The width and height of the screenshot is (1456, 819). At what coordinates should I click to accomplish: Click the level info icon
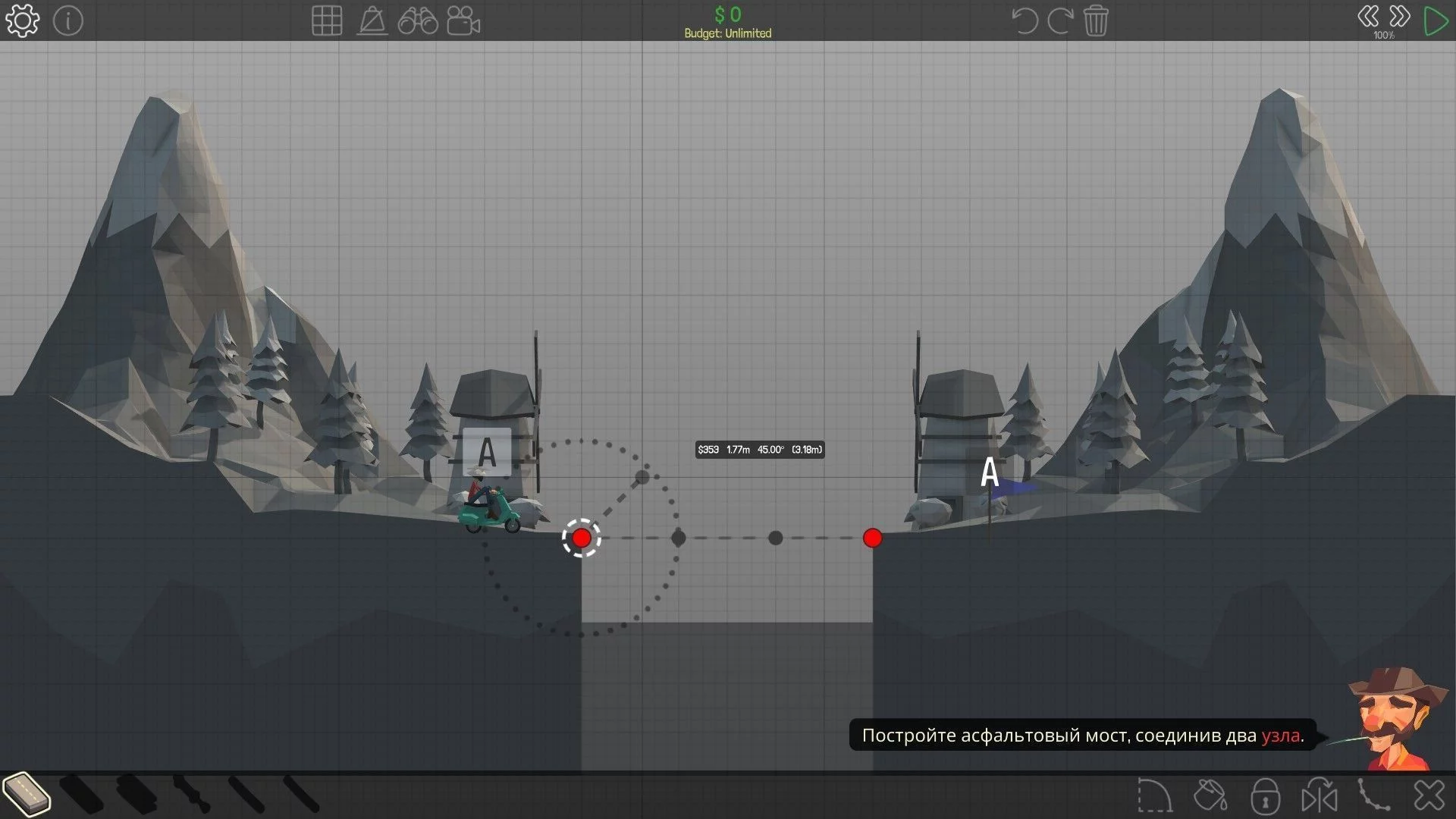click(x=68, y=20)
